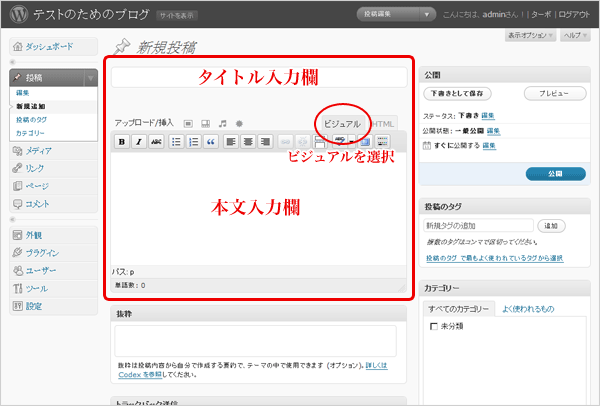Click the ターボ link in header
Viewport: 600px width, 406px height.
541,15
